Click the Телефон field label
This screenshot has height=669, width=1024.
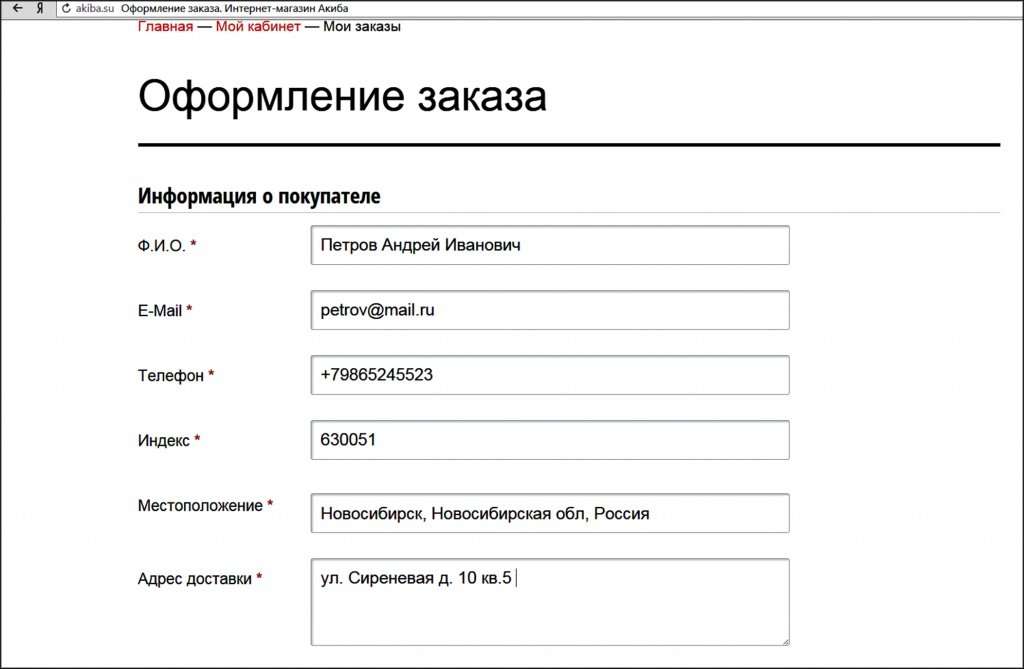176,375
